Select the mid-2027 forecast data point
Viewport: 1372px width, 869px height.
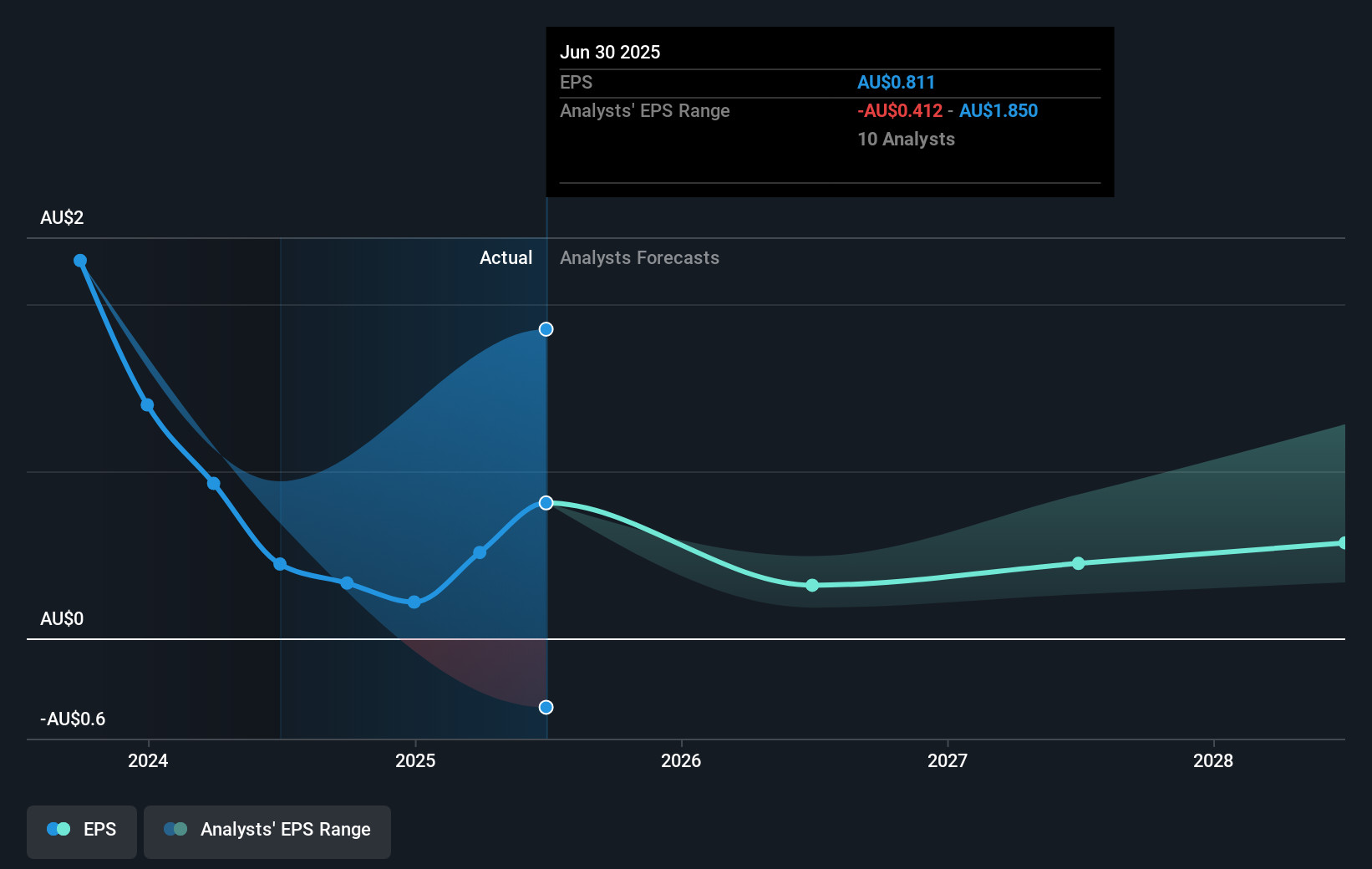tap(1079, 563)
